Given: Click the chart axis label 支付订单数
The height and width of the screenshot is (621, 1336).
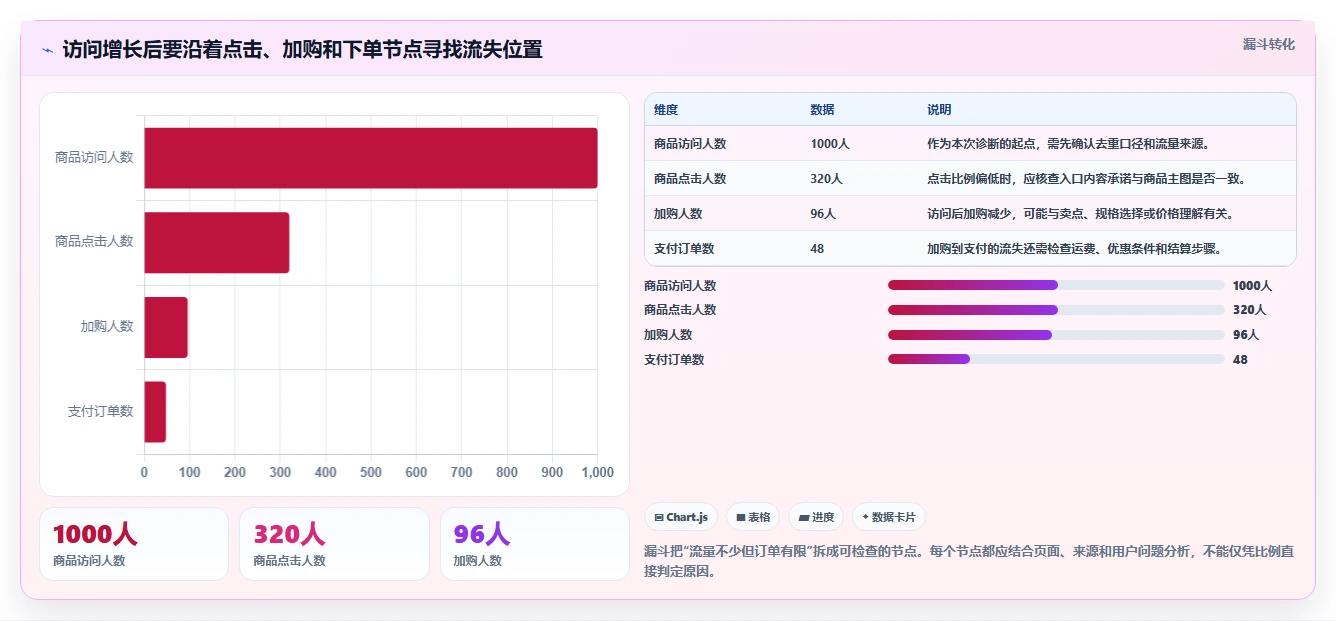Looking at the screenshot, I should pyautogui.click(x=101, y=411).
